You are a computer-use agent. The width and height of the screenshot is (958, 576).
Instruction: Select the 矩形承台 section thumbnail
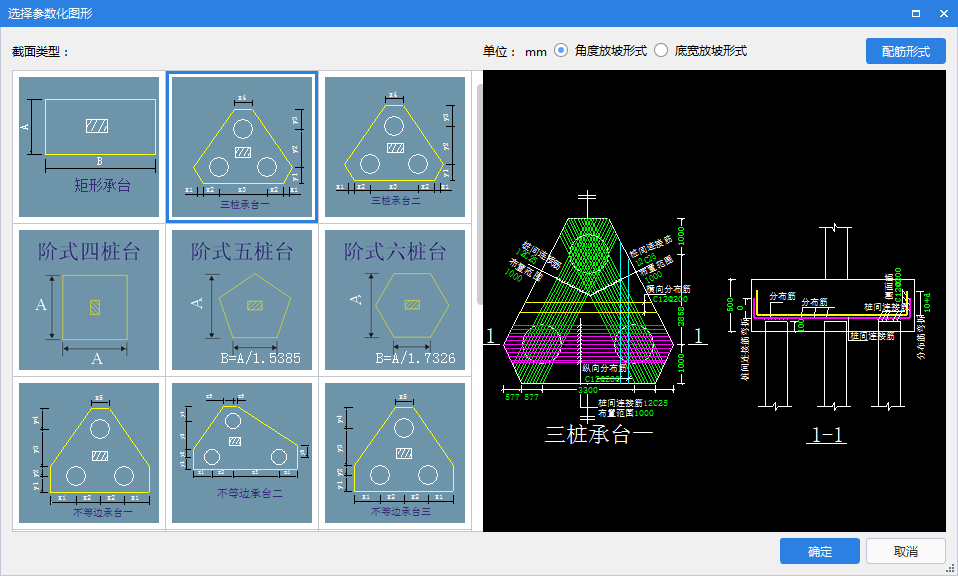tap(89, 147)
